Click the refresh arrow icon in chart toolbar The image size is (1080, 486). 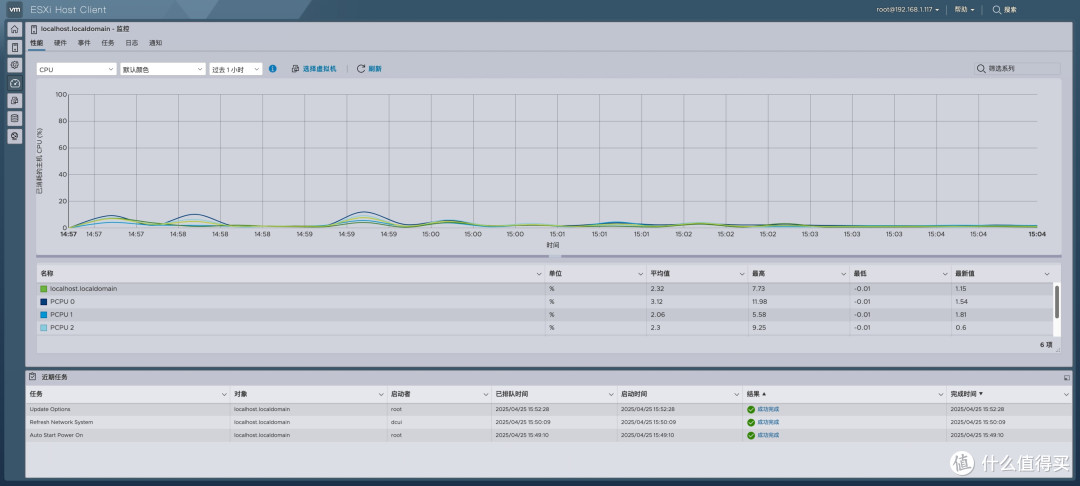coord(360,69)
